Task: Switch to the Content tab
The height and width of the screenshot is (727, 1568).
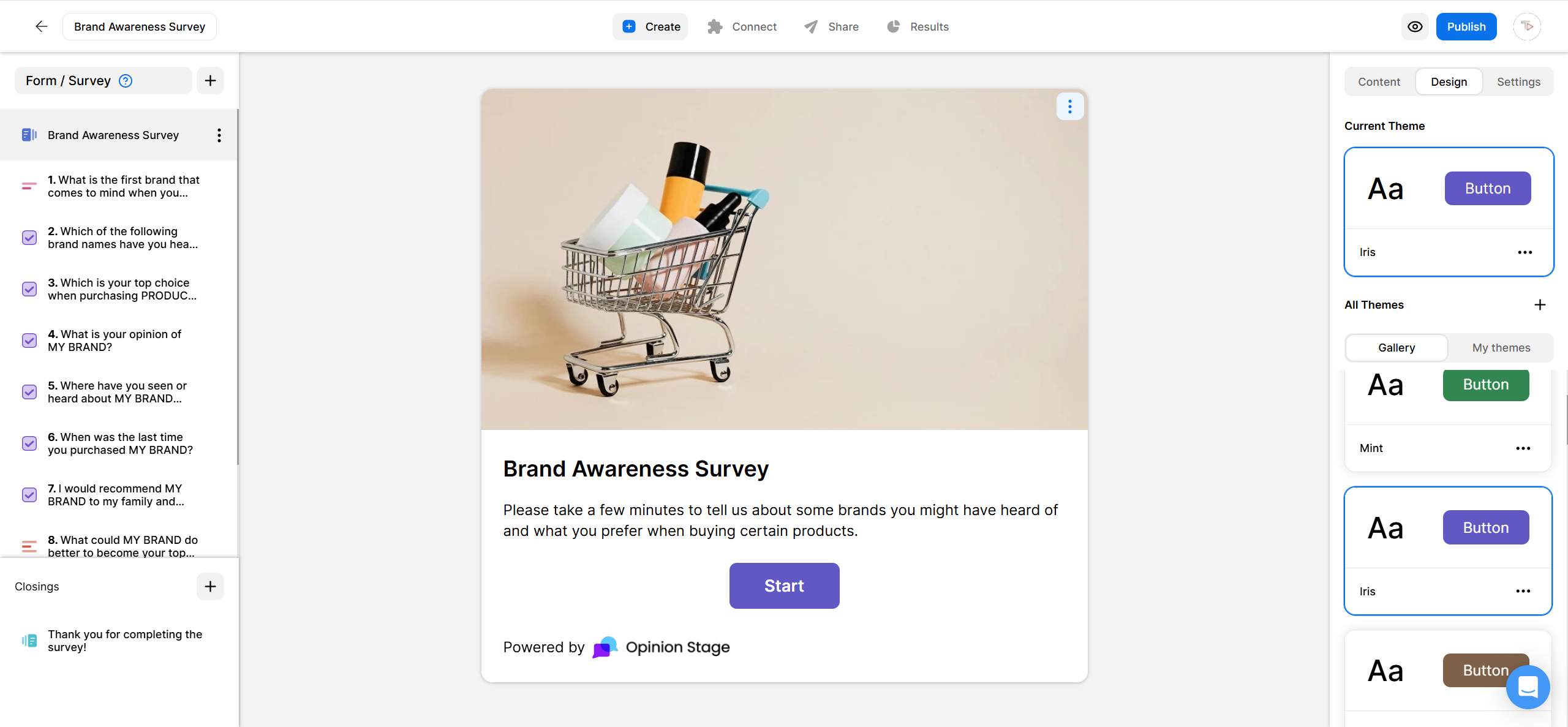Action: (x=1378, y=81)
